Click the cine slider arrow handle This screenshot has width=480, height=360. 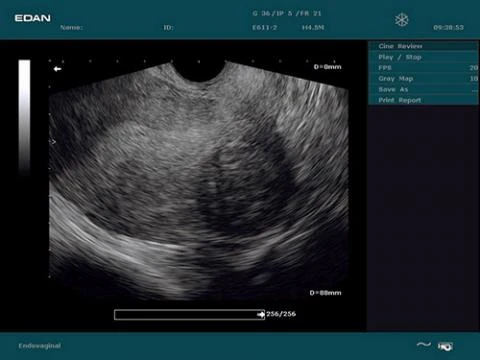point(261,314)
